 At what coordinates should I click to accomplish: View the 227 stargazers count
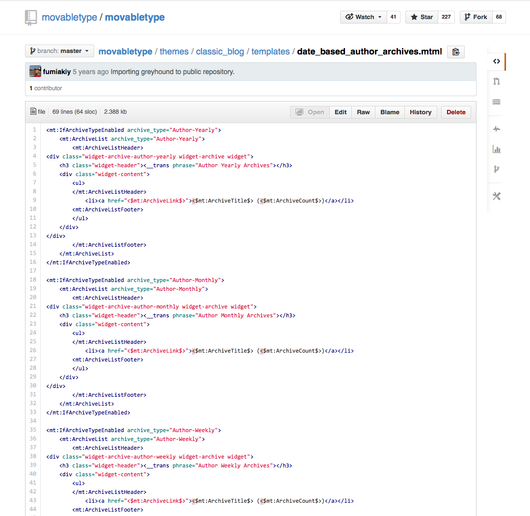(446, 17)
